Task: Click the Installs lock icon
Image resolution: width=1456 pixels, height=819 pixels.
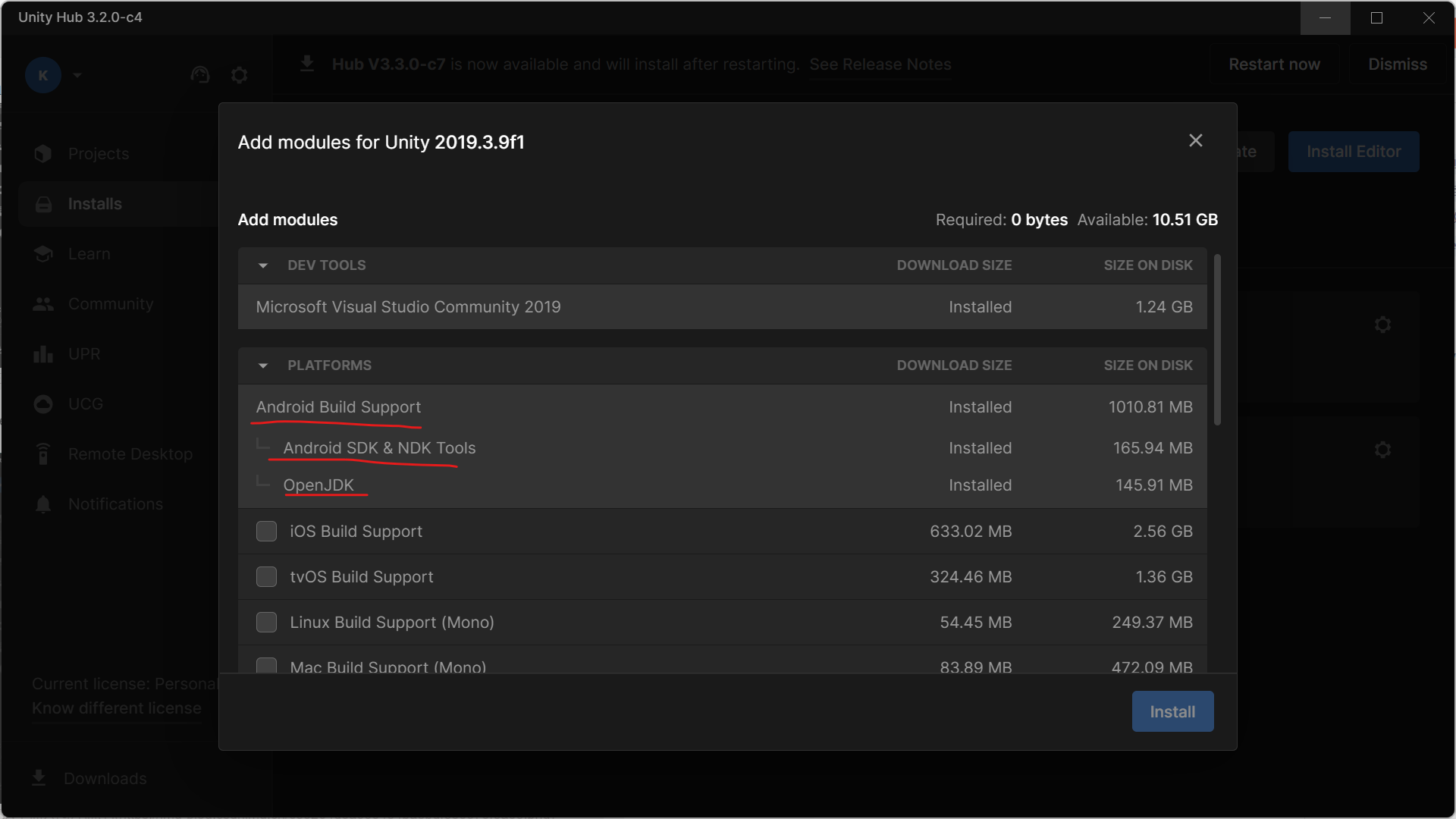Action: pos(43,204)
